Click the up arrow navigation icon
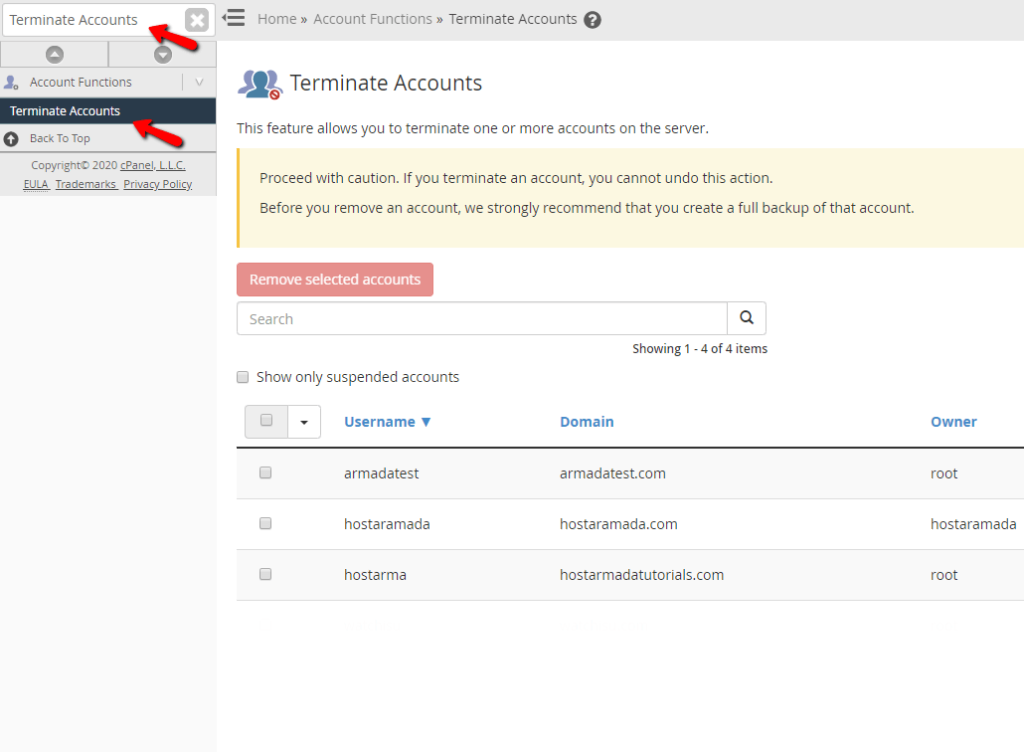The height and width of the screenshot is (752, 1024). [x=54, y=54]
